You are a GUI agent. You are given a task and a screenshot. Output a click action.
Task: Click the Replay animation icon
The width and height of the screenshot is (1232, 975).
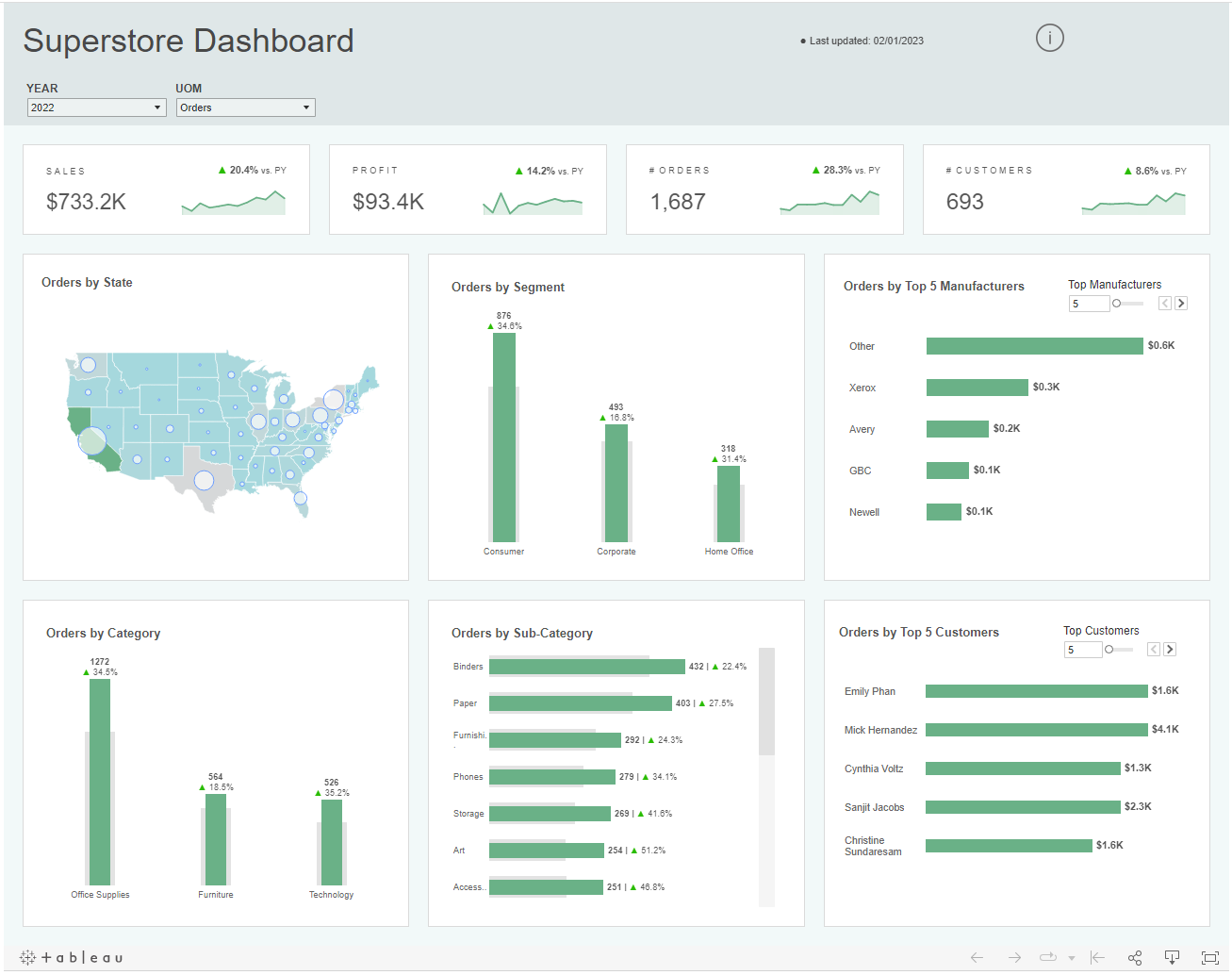1047,957
